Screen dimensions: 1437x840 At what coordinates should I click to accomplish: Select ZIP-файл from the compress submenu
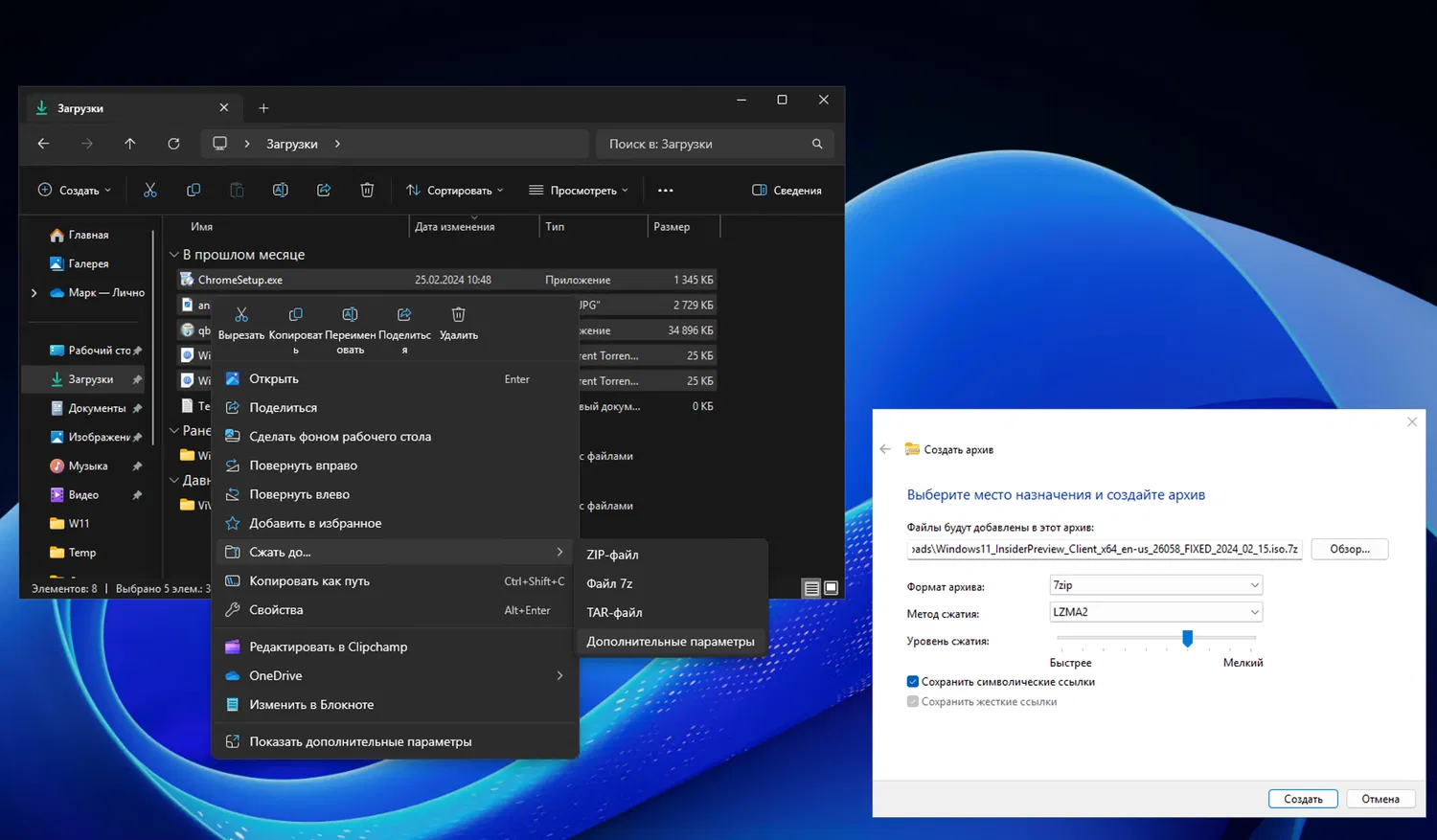612,555
